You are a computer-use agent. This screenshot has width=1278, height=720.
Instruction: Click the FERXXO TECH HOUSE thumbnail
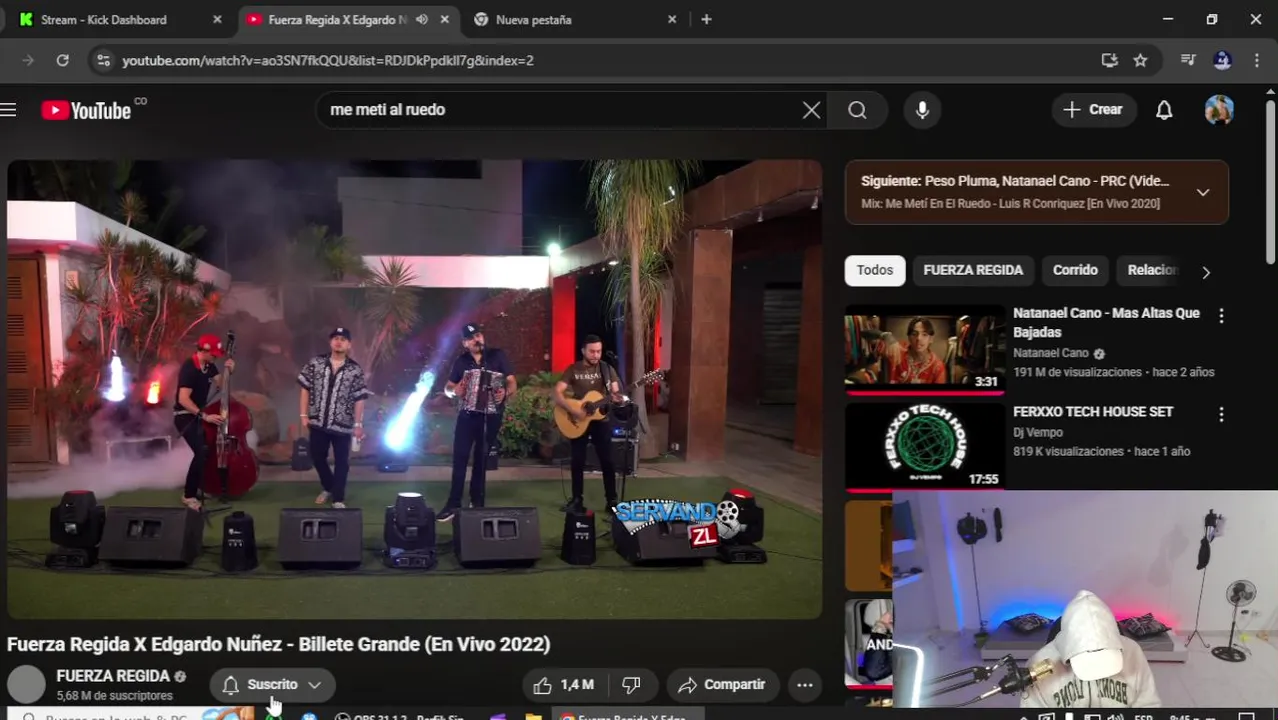924,446
